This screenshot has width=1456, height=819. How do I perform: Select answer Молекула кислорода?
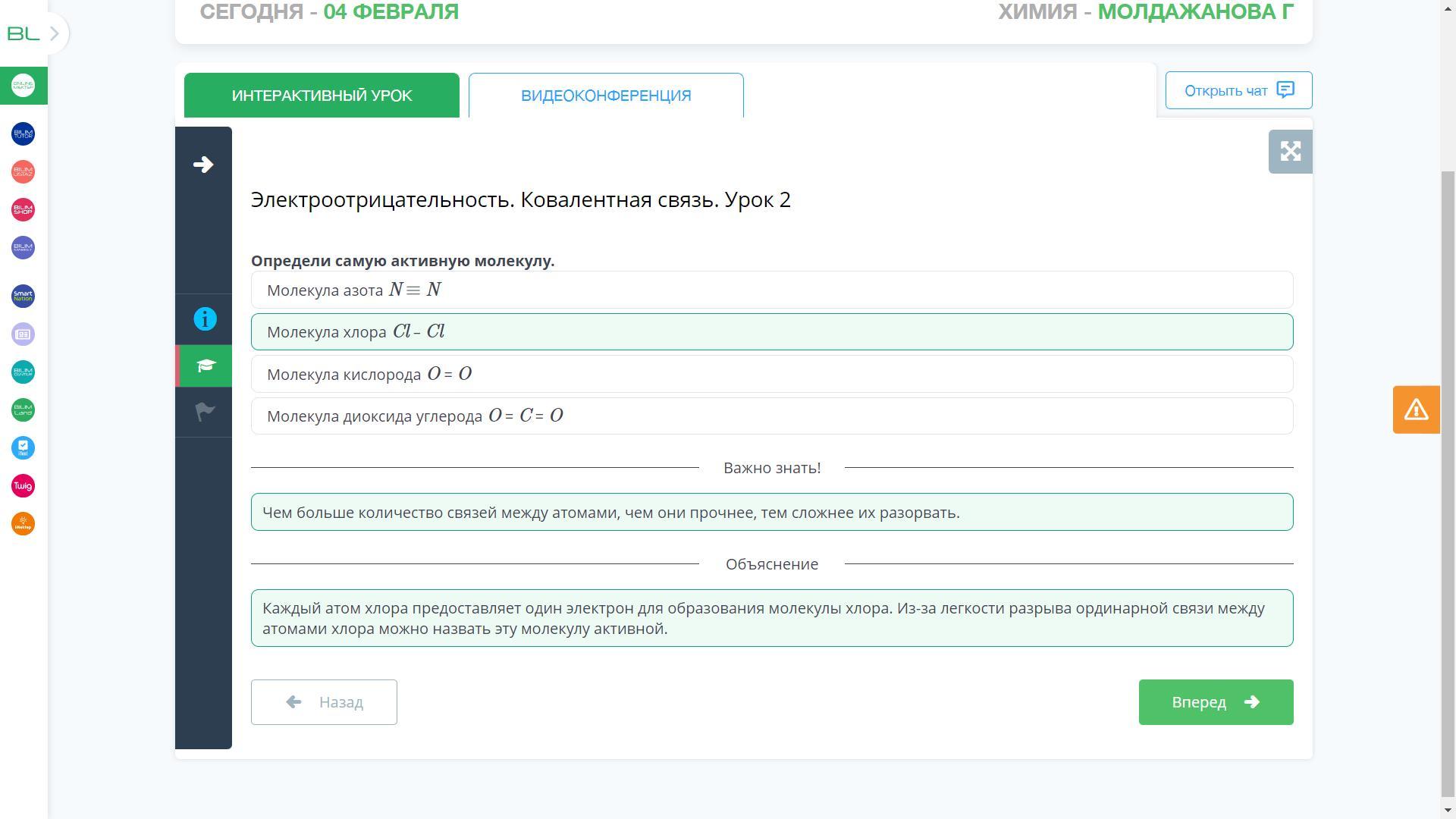771,374
